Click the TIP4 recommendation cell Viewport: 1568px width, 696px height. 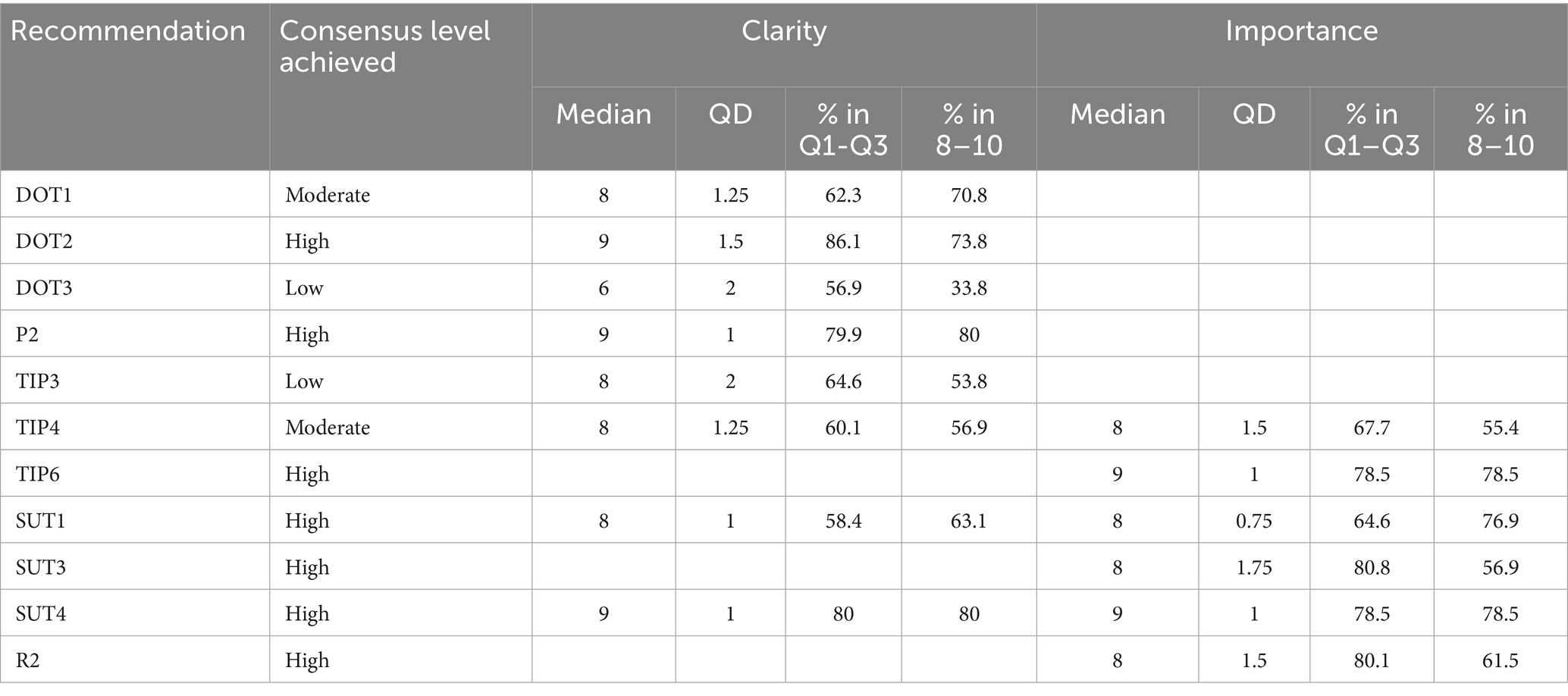coord(38,428)
